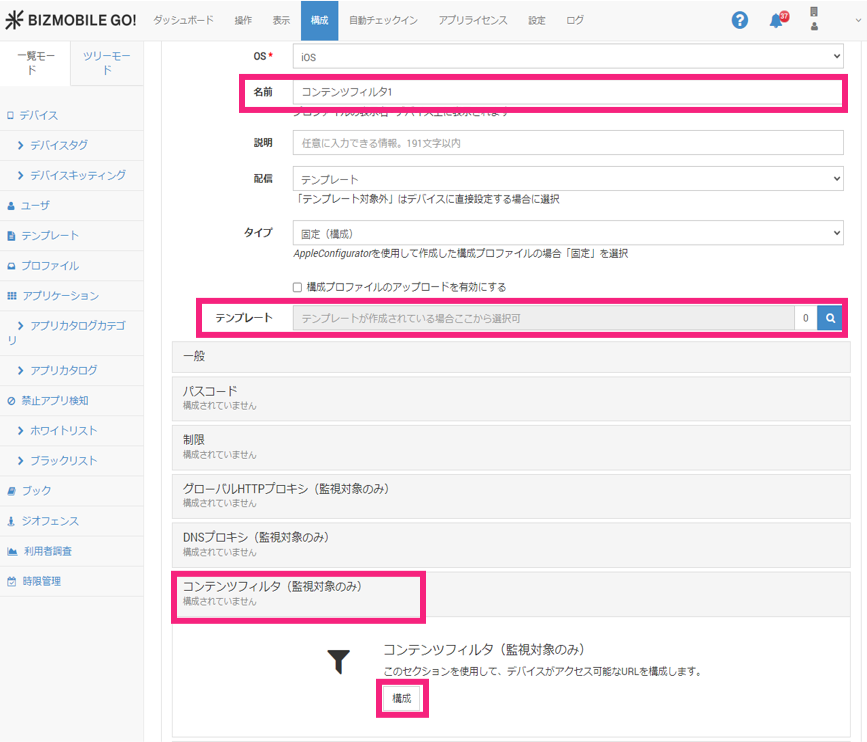Open 禁止アプリ検知 in the sidebar

click(x=54, y=400)
